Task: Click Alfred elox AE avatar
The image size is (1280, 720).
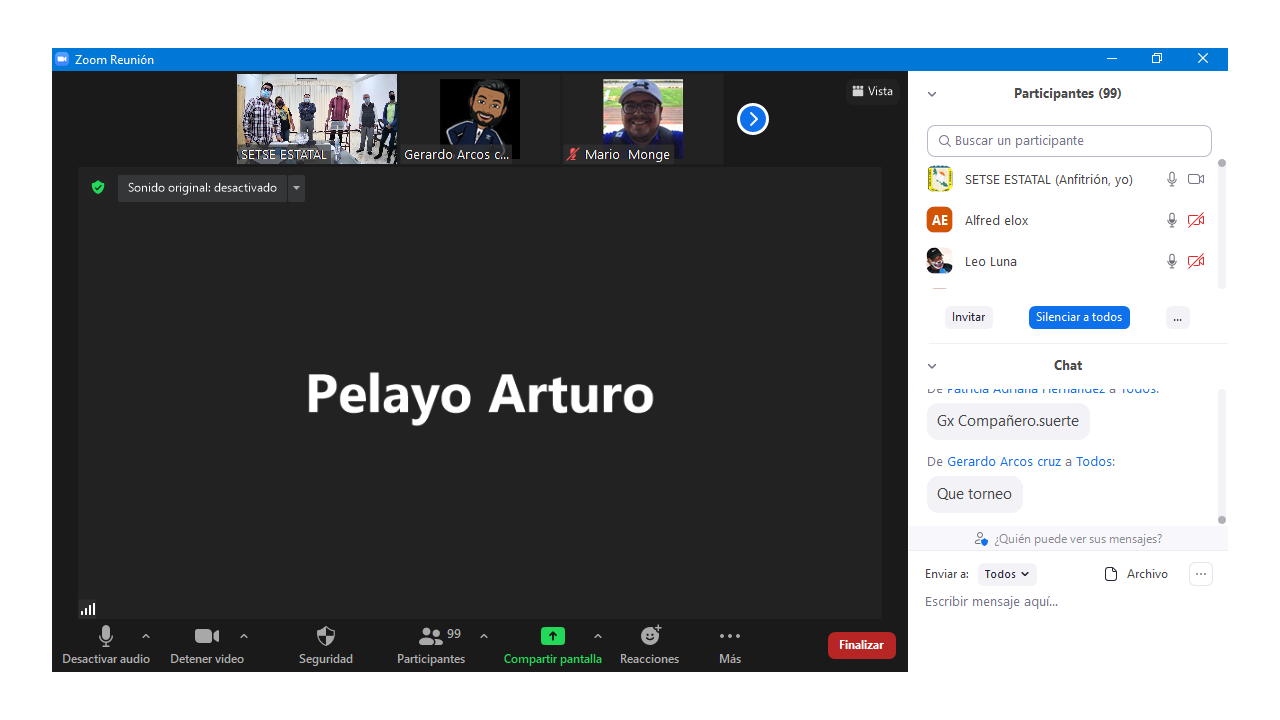Action: tap(940, 220)
